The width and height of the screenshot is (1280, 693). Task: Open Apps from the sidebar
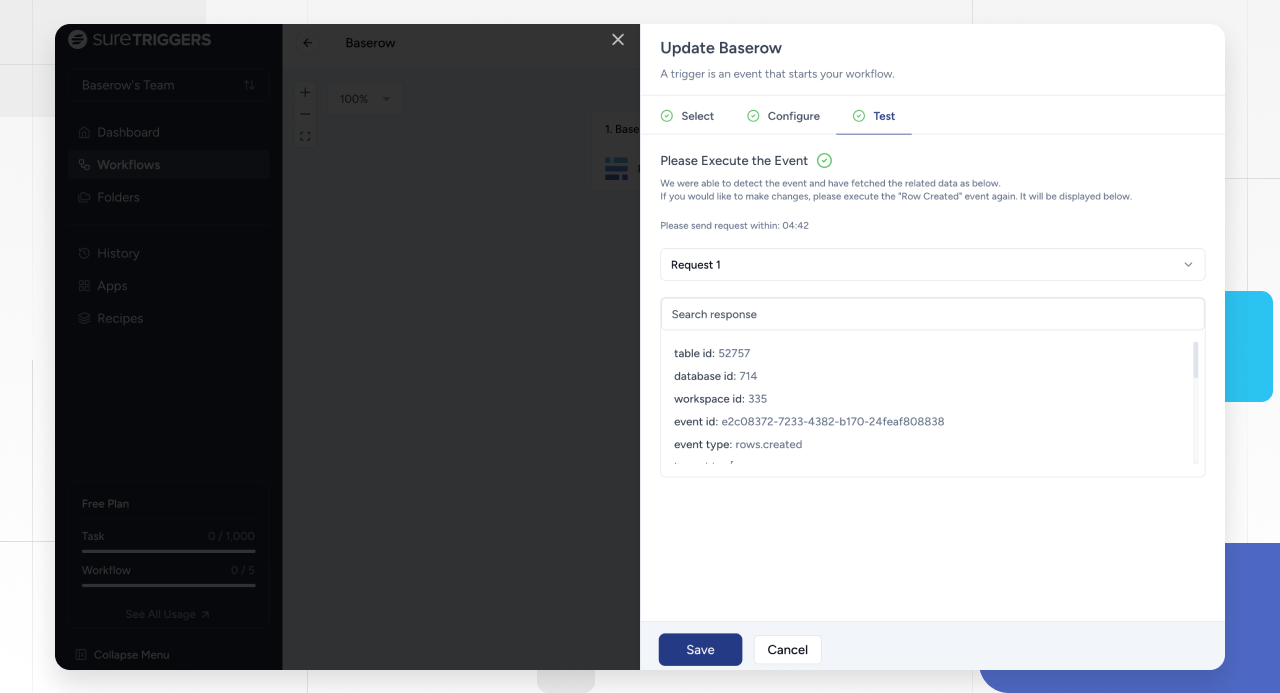coord(169,286)
